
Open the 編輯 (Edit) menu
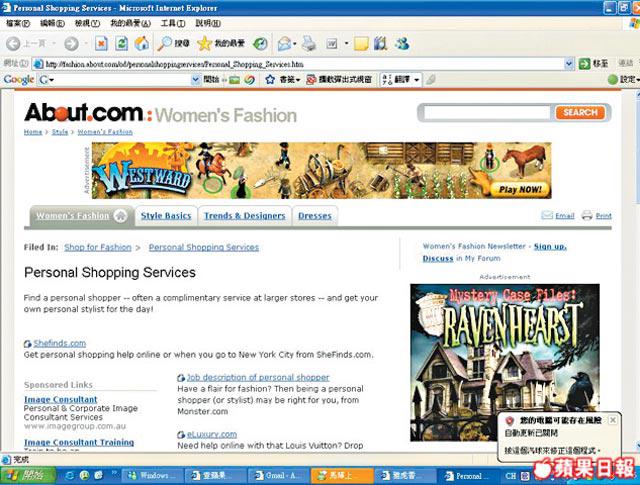coord(52,23)
